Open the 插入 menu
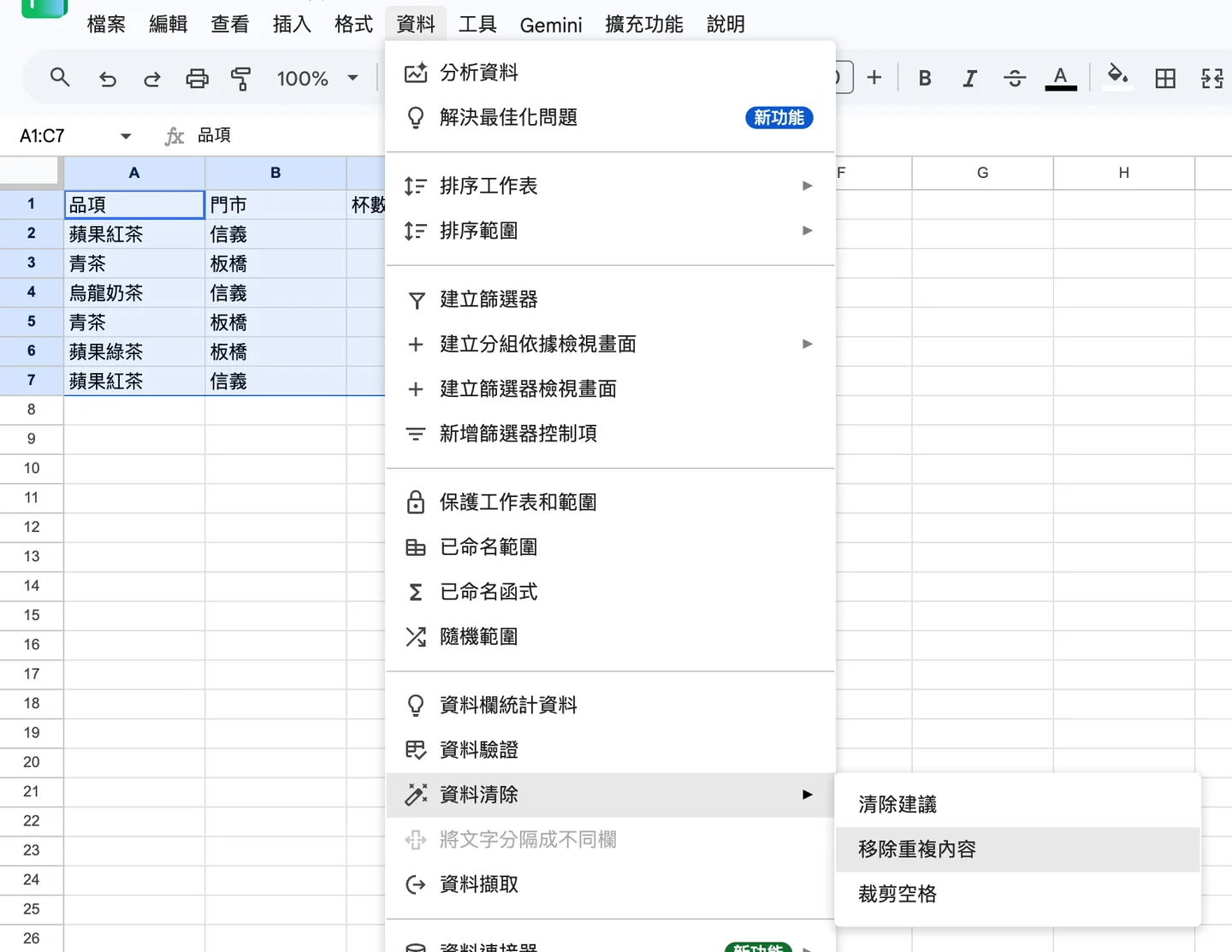Screen dimensions: 1232x952 [x=292, y=24]
